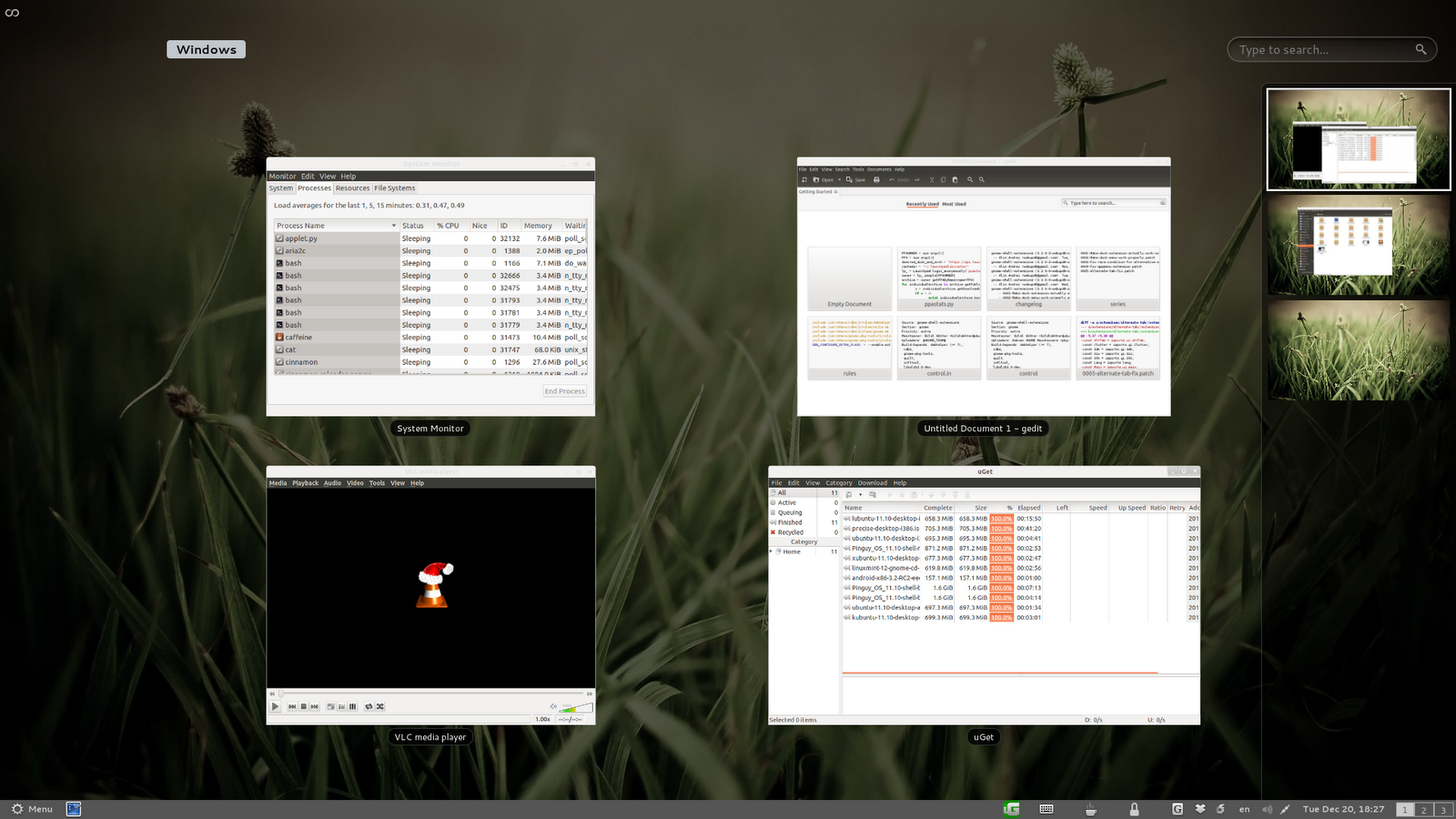Viewport: 1456px width, 819px height.
Task: Select the caffeine process row
Action: [430, 338]
